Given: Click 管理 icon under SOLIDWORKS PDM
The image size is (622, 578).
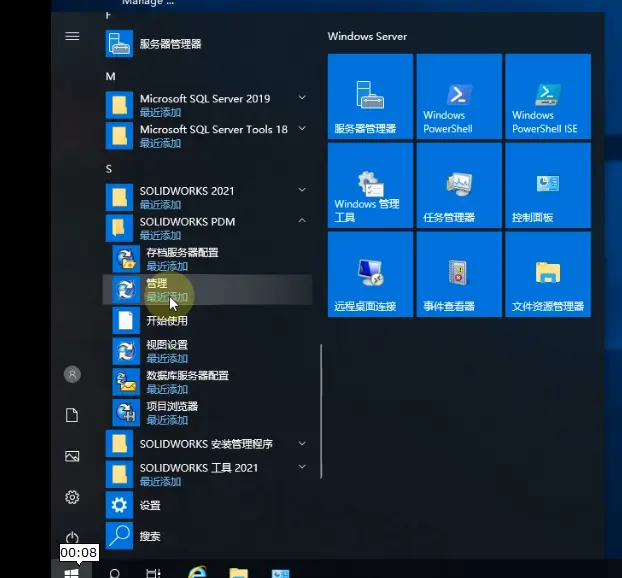Looking at the screenshot, I should [x=126, y=289].
